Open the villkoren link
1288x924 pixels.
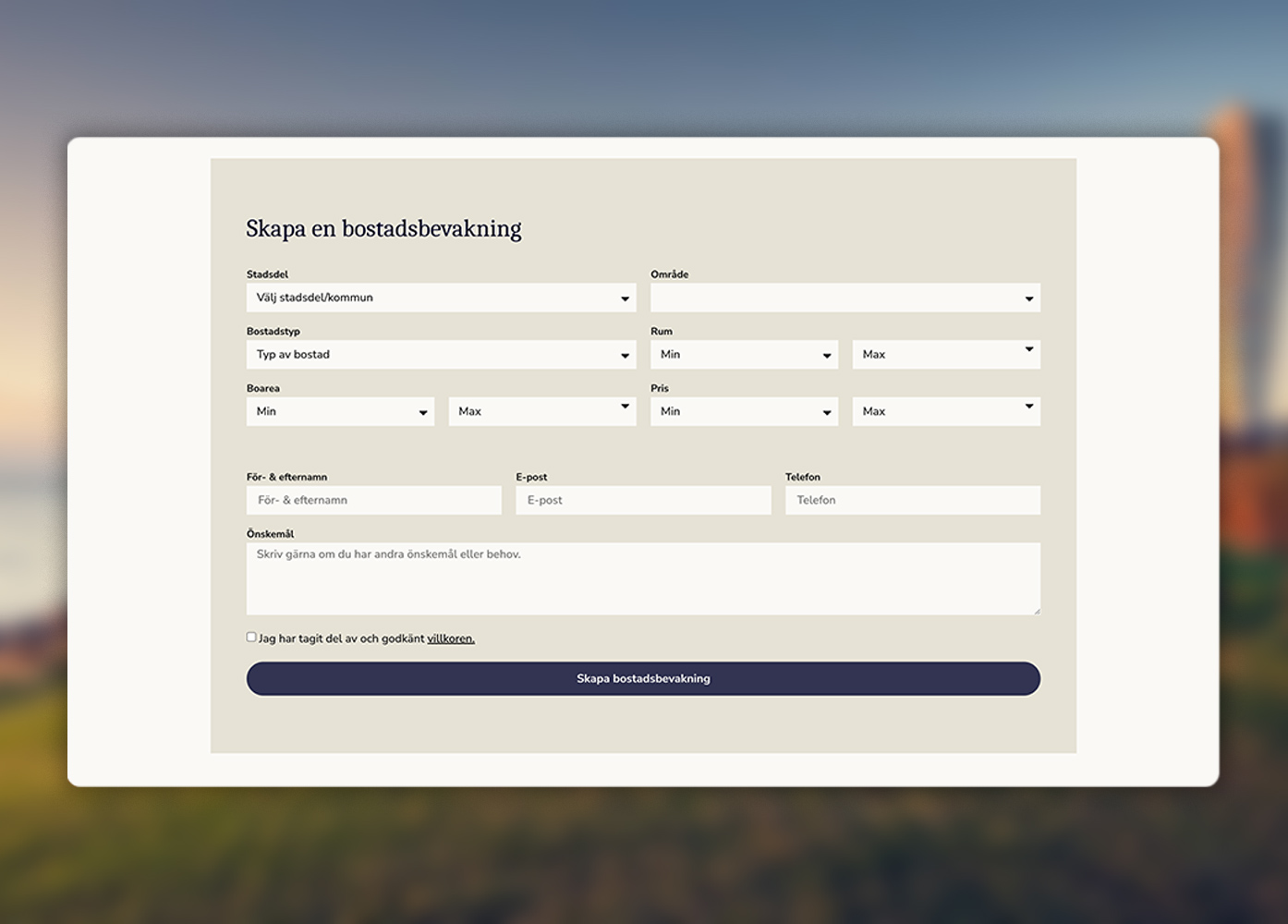[x=450, y=638]
